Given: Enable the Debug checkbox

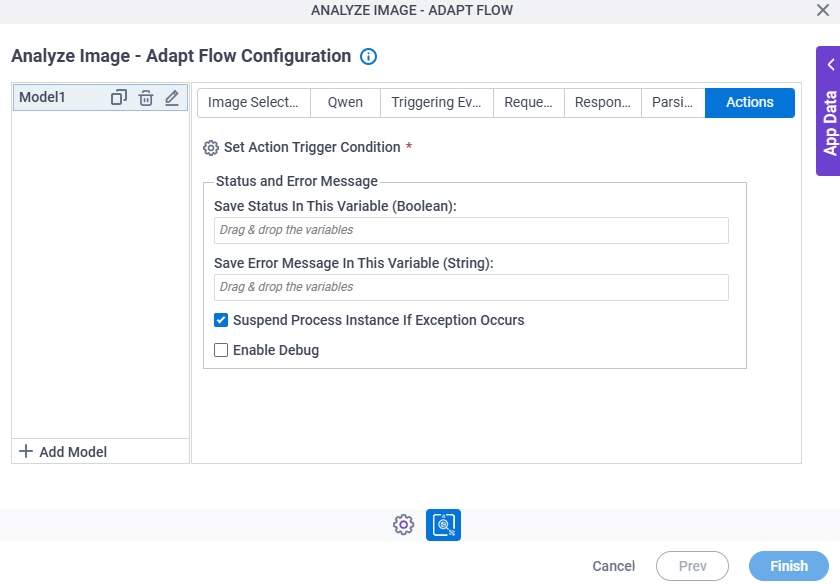Looking at the screenshot, I should point(221,350).
